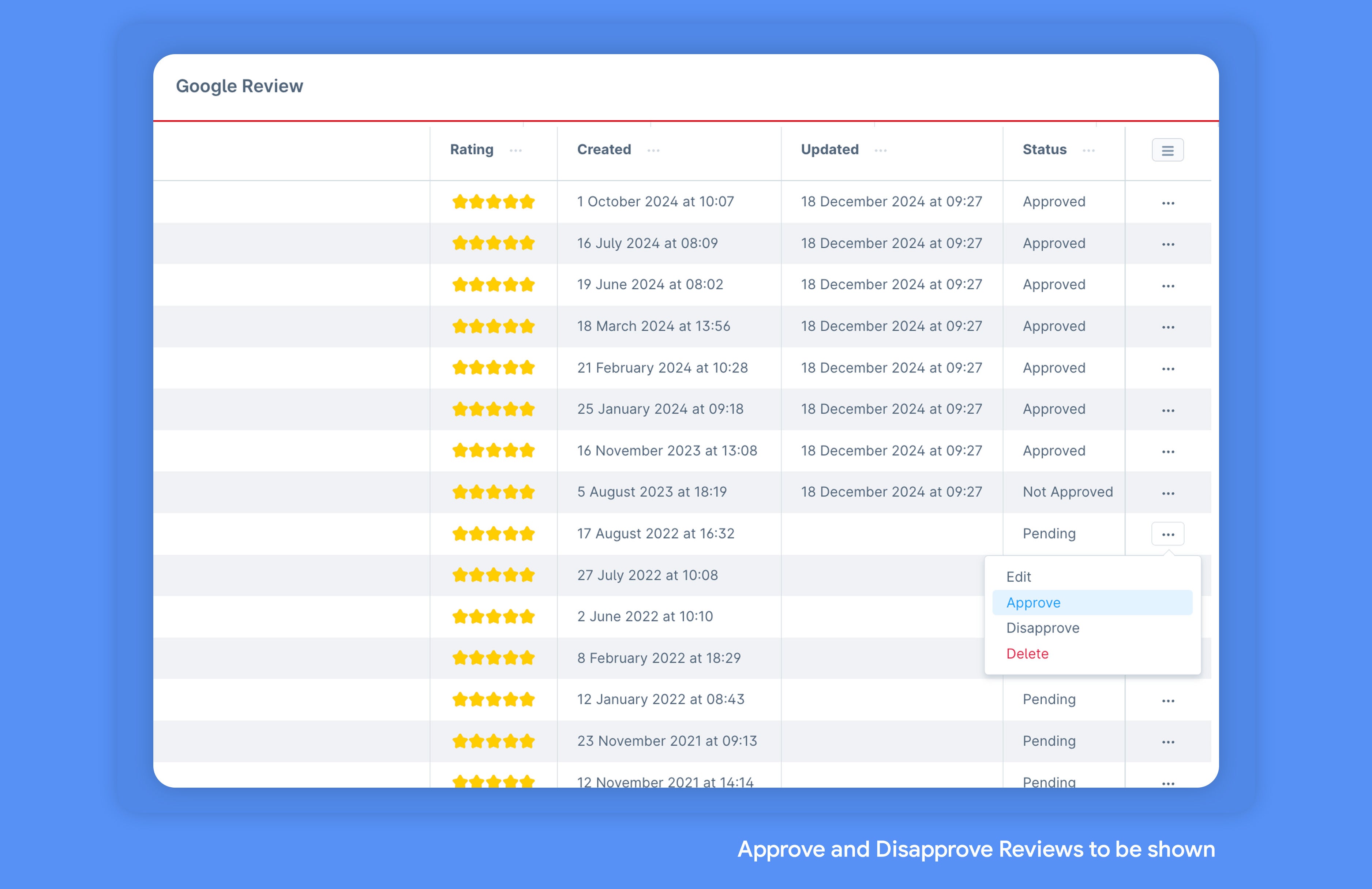Viewport: 1372px width, 889px height.
Task: Sort by the Created column header
Action: (604, 150)
